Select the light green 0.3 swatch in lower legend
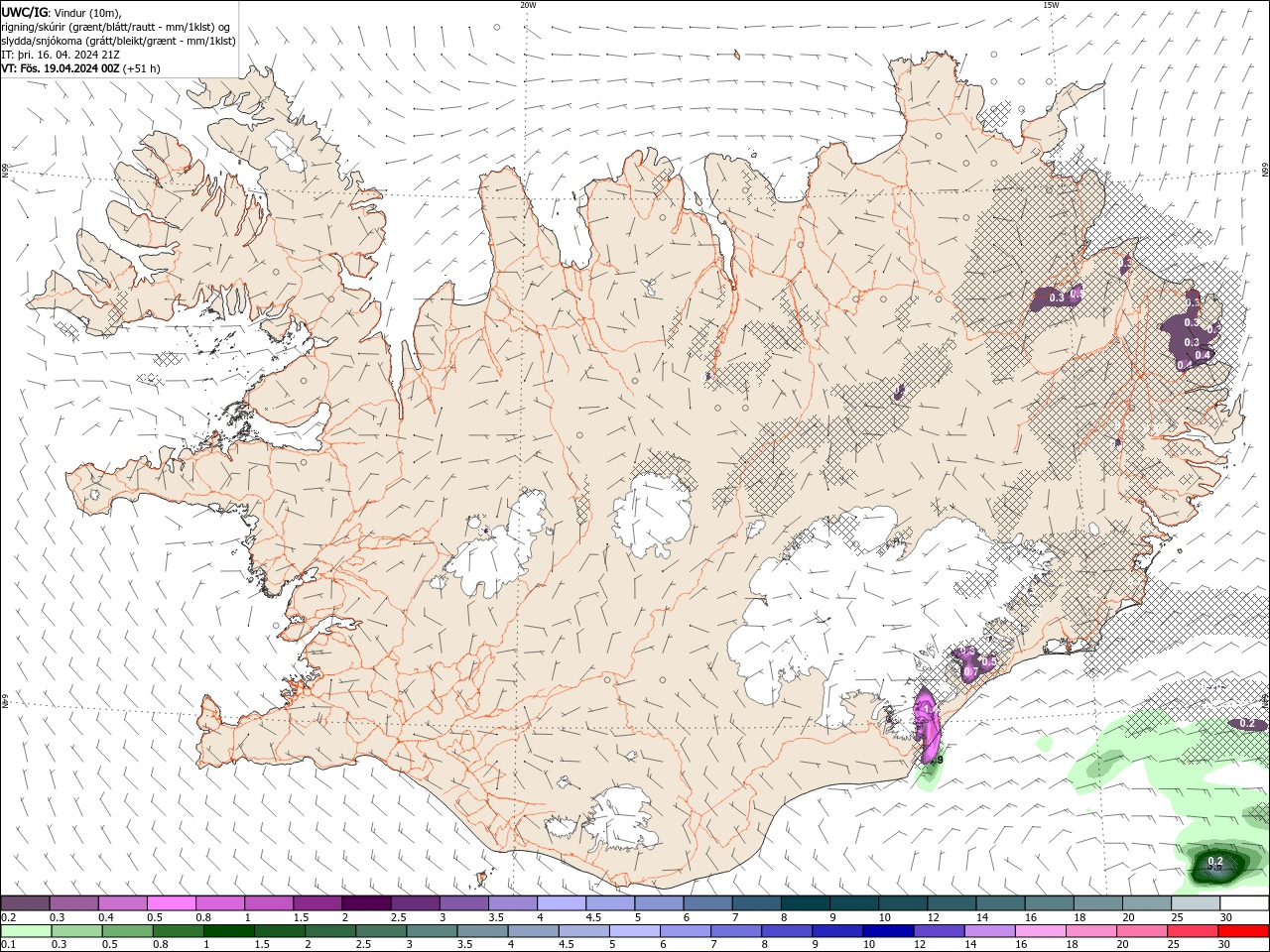The width and height of the screenshot is (1270, 952). tap(76, 931)
